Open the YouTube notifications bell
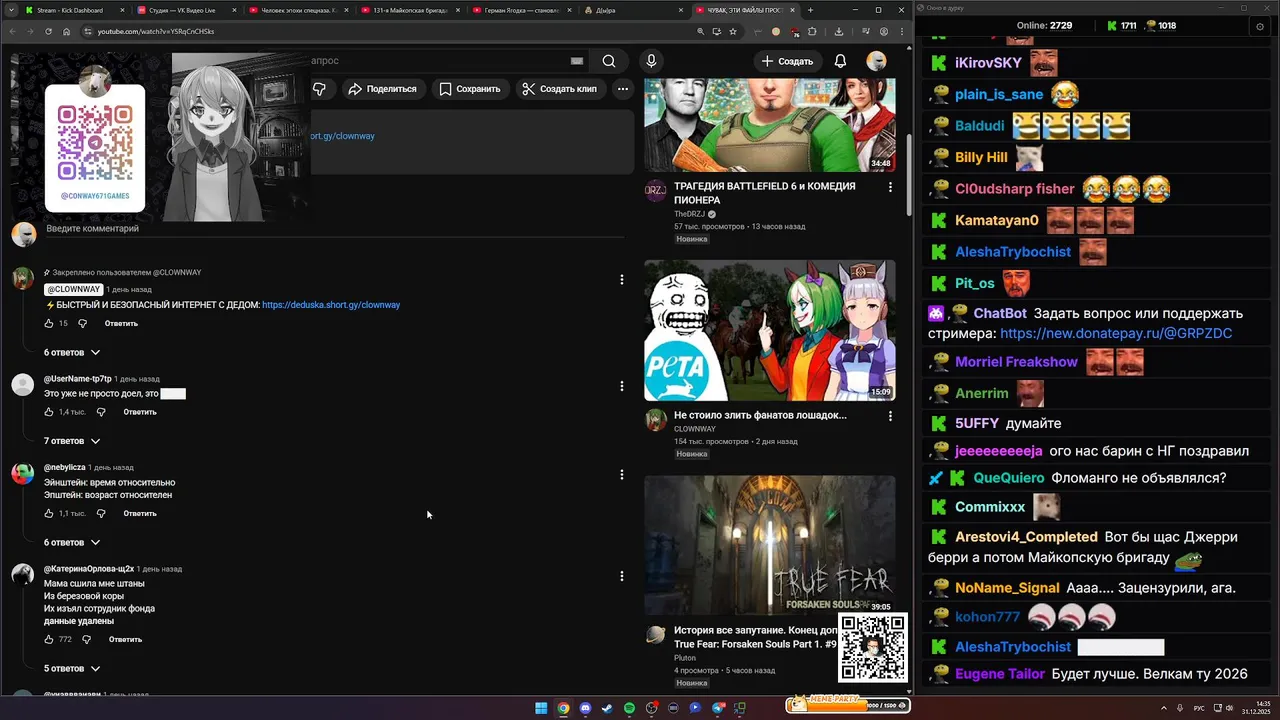Viewport: 1280px width, 720px height. pos(840,61)
